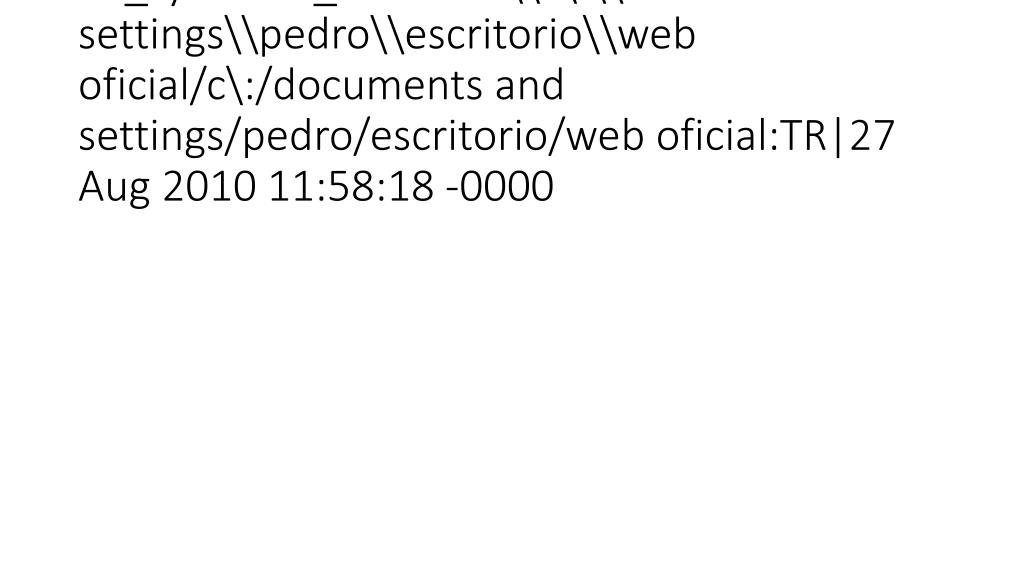This screenshot has width=1024, height=576.
Task: Click "web" ending the backslash path line
Action: pos(656,34)
